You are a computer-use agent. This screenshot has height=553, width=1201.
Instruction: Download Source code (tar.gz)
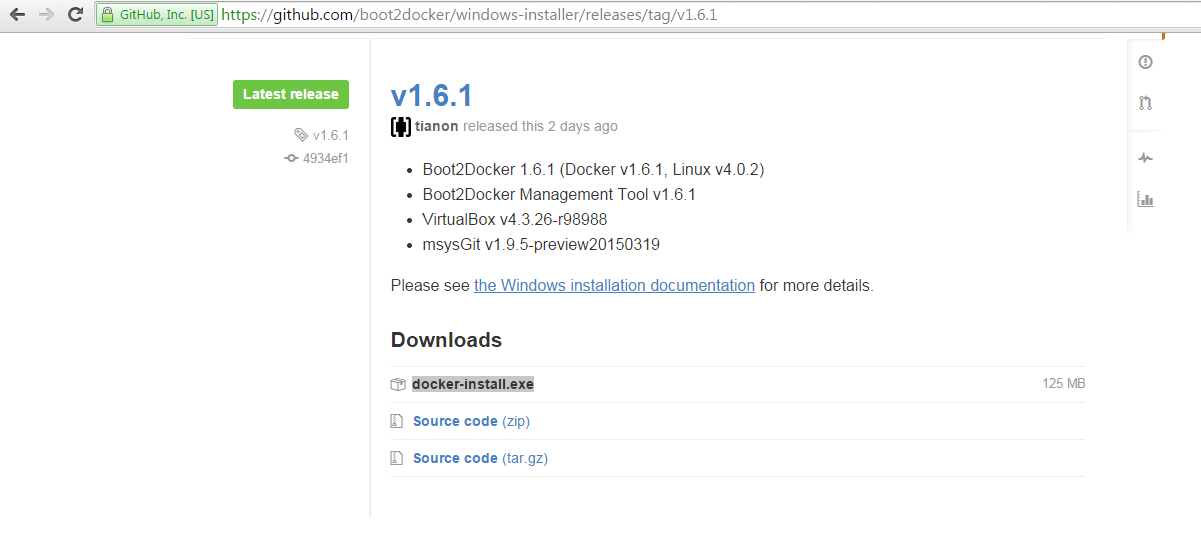480,458
